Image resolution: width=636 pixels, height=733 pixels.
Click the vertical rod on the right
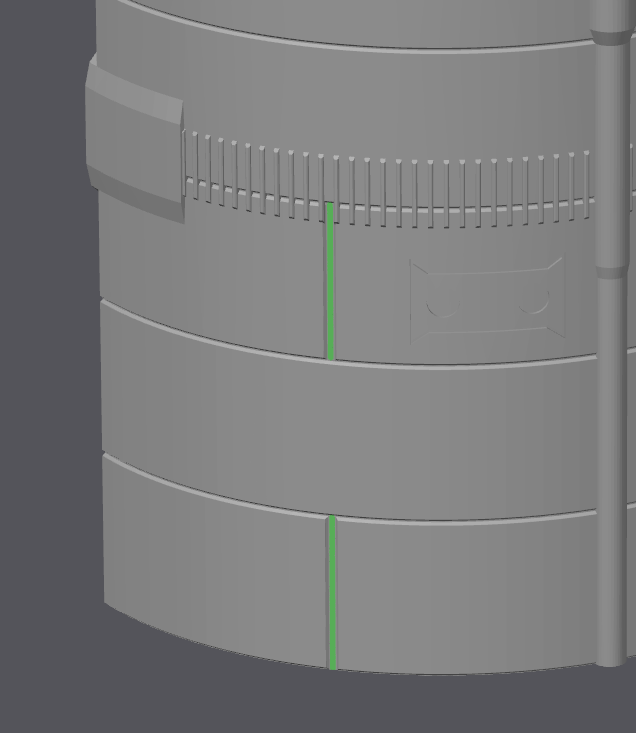pyautogui.click(x=609, y=450)
